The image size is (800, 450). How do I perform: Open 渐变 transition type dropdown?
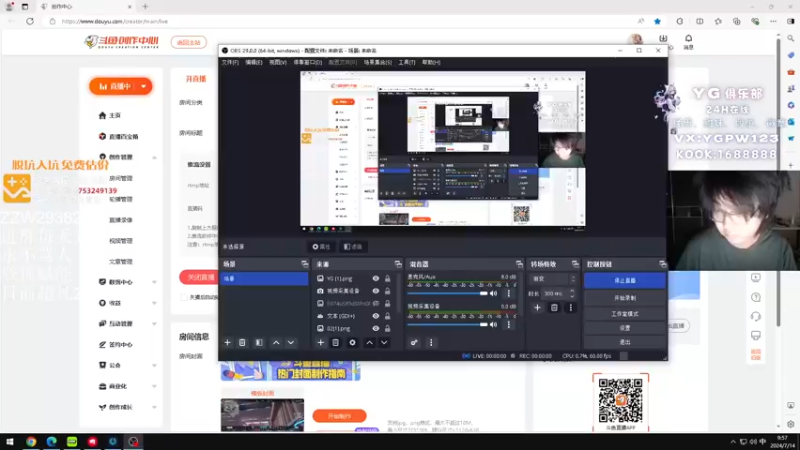[x=554, y=279]
